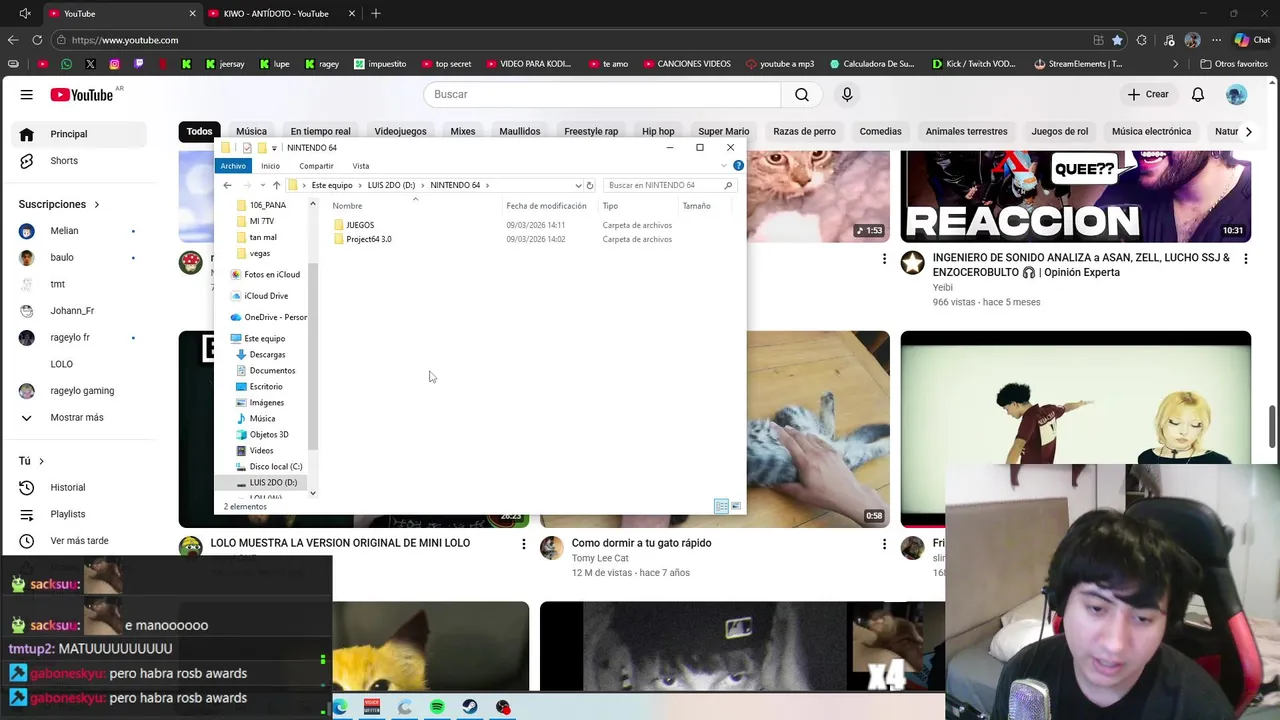Click the Crear button on YouTube
This screenshot has width=1280, height=720.
tap(1148, 94)
